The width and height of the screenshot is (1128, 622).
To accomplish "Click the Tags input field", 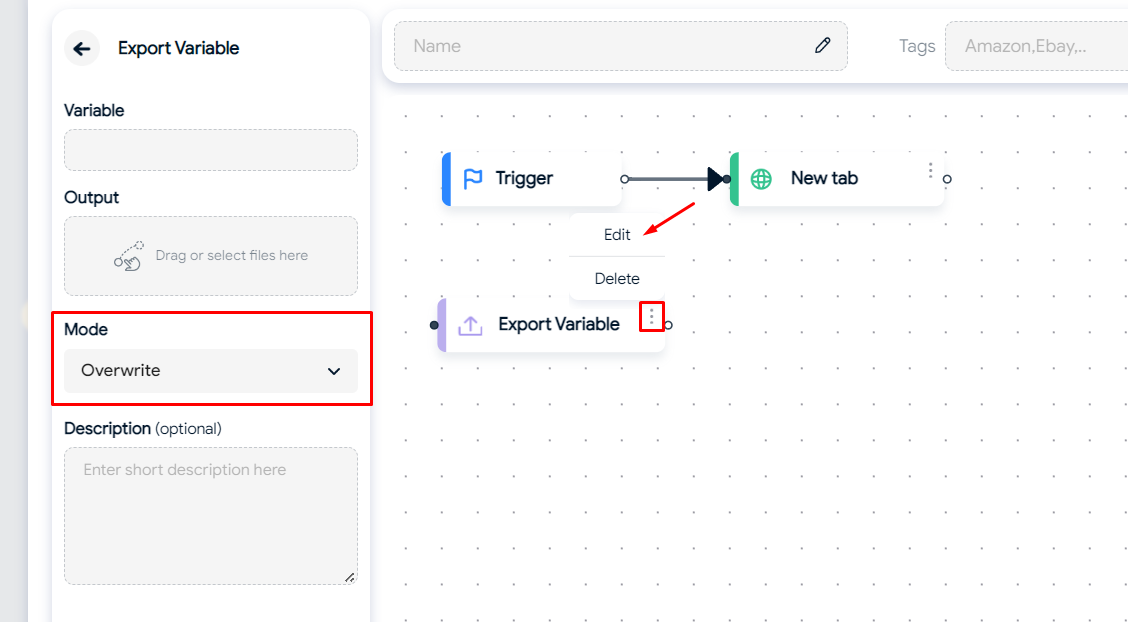I will coord(1036,46).
